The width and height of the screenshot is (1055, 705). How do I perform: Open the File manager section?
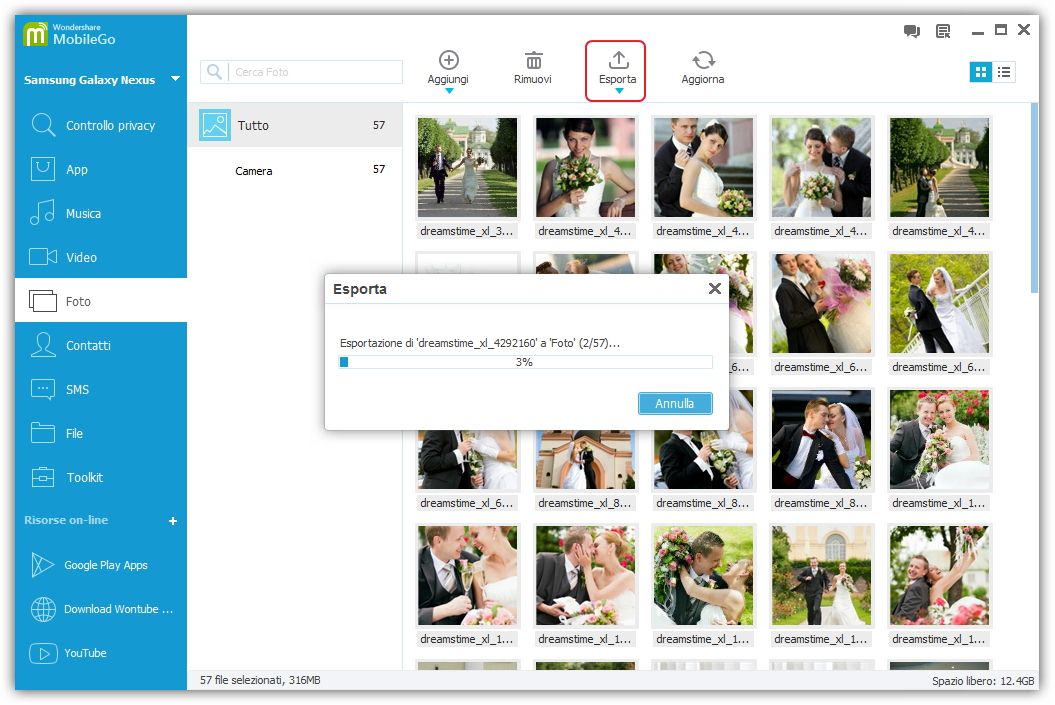[101, 433]
